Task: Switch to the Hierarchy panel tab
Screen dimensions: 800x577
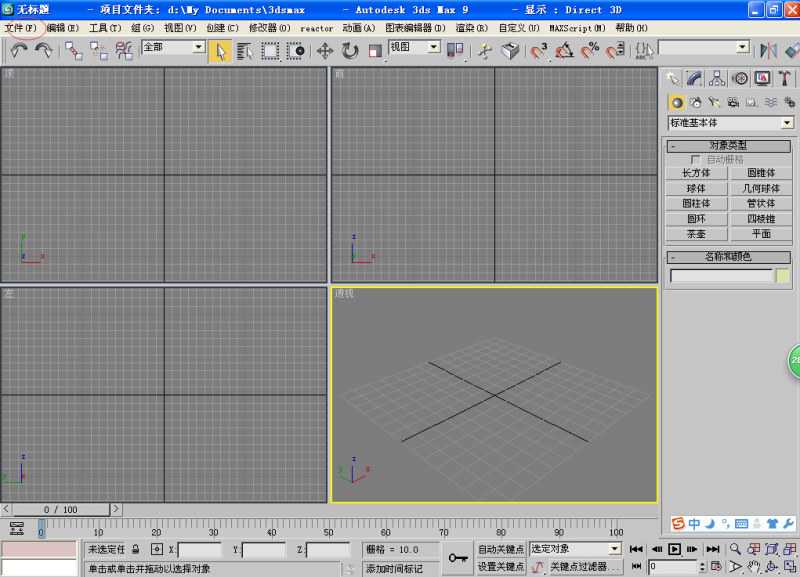Action: [x=718, y=78]
